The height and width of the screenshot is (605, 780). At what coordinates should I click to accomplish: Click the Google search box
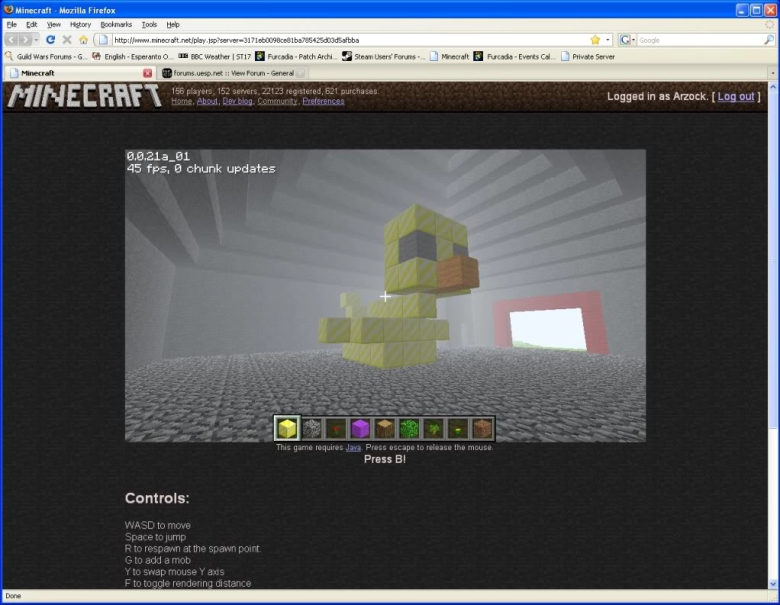[x=699, y=40]
